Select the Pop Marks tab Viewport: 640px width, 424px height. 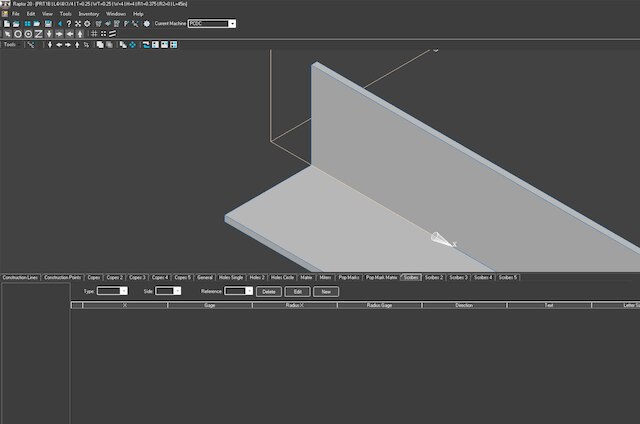pos(348,277)
